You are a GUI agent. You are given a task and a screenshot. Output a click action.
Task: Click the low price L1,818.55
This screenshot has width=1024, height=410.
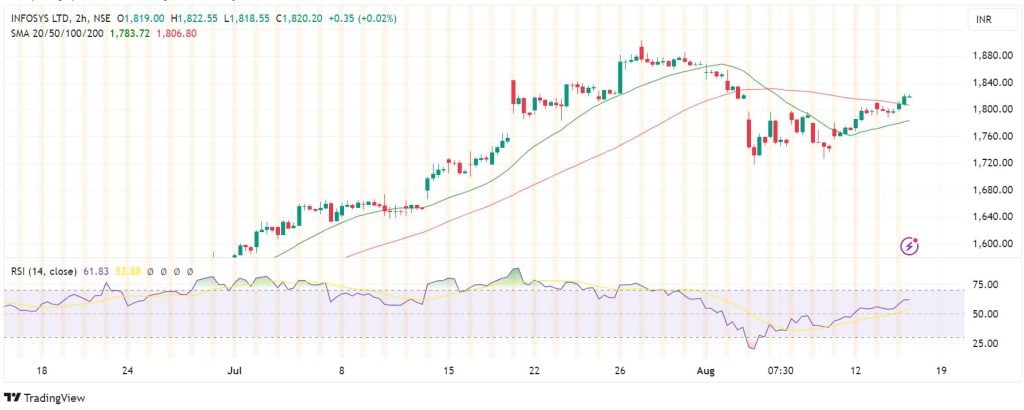pyautogui.click(x=248, y=19)
